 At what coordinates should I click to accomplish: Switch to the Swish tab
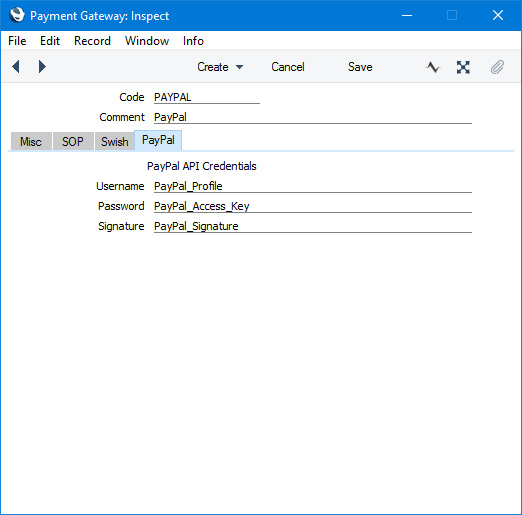[x=114, y=142]
